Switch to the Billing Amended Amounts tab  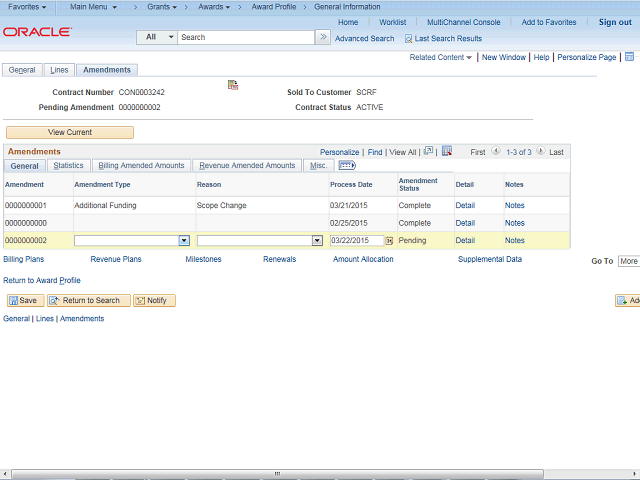point(141,166)
